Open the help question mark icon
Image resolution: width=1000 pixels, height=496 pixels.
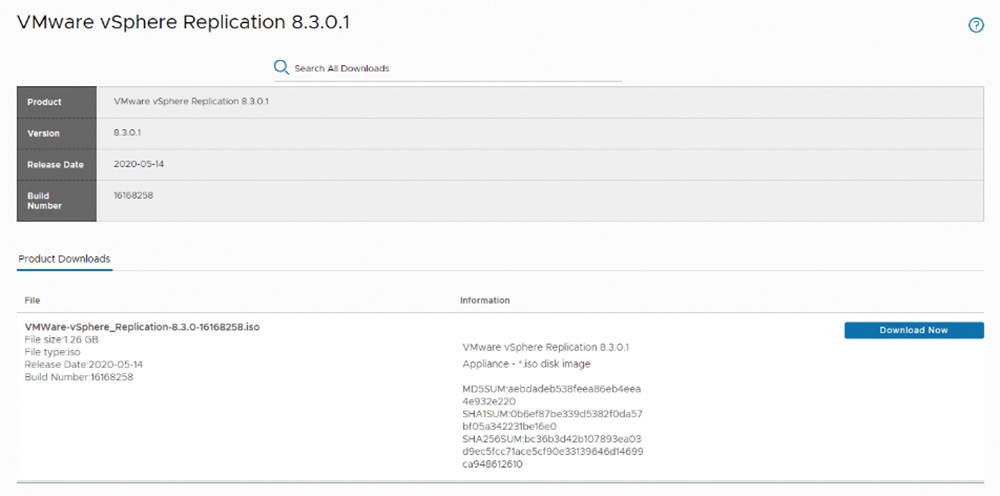tap(976, 26)
